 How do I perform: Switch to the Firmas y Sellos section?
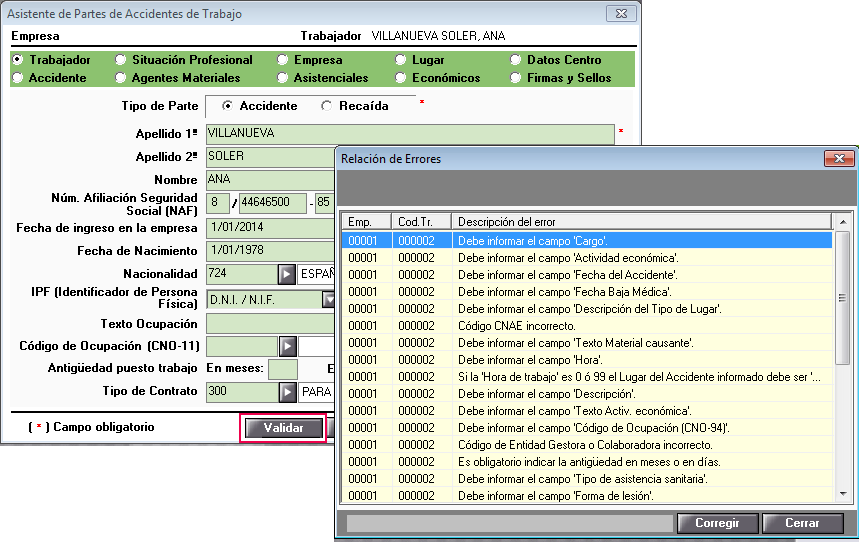(516, 78)
